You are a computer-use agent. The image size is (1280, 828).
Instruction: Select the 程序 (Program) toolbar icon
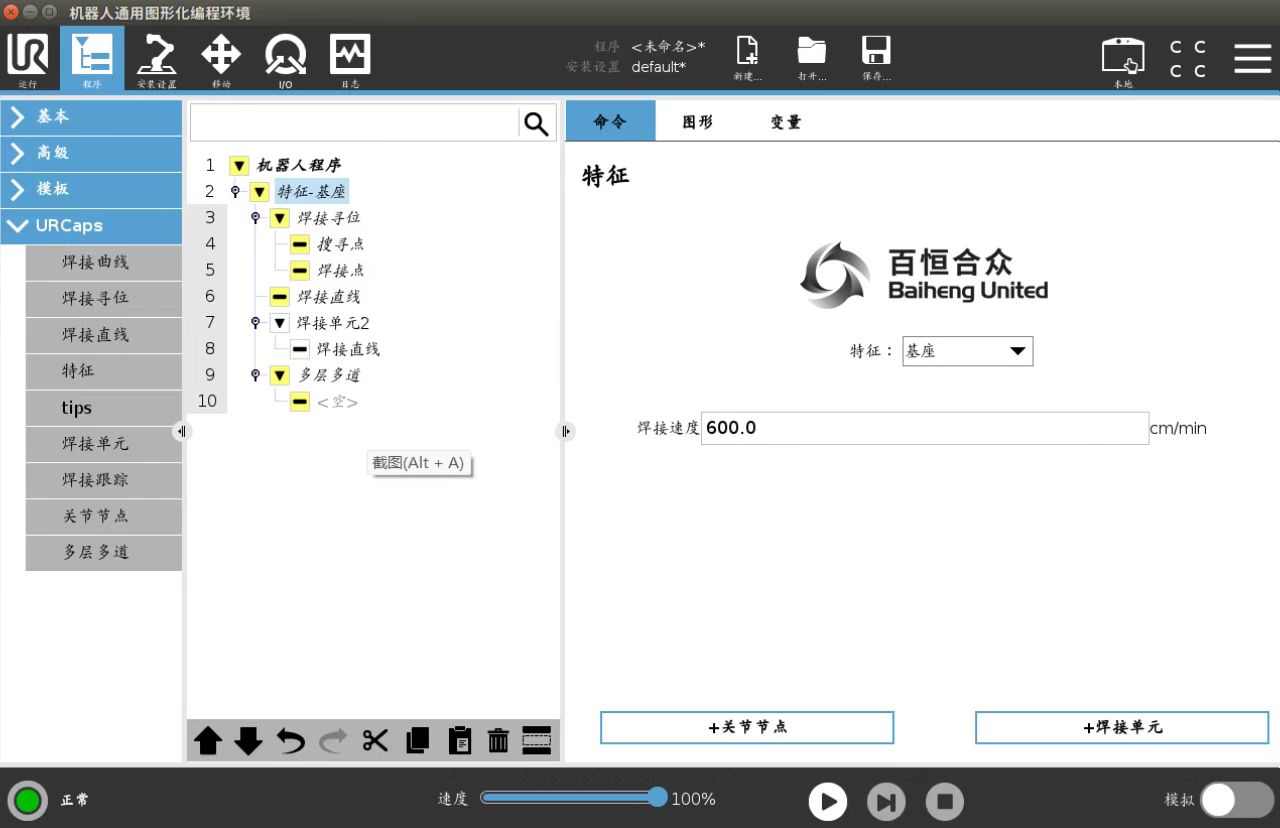[x=92, y=58]
